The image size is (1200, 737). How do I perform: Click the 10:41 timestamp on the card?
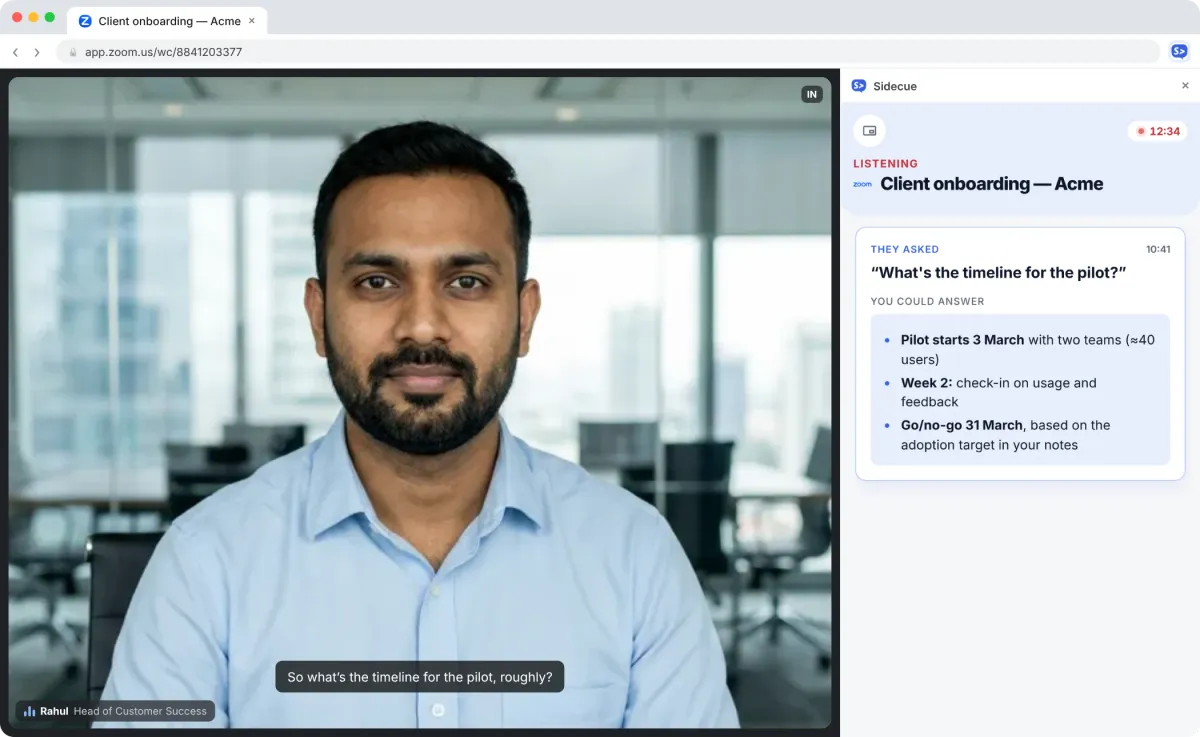1158,250
